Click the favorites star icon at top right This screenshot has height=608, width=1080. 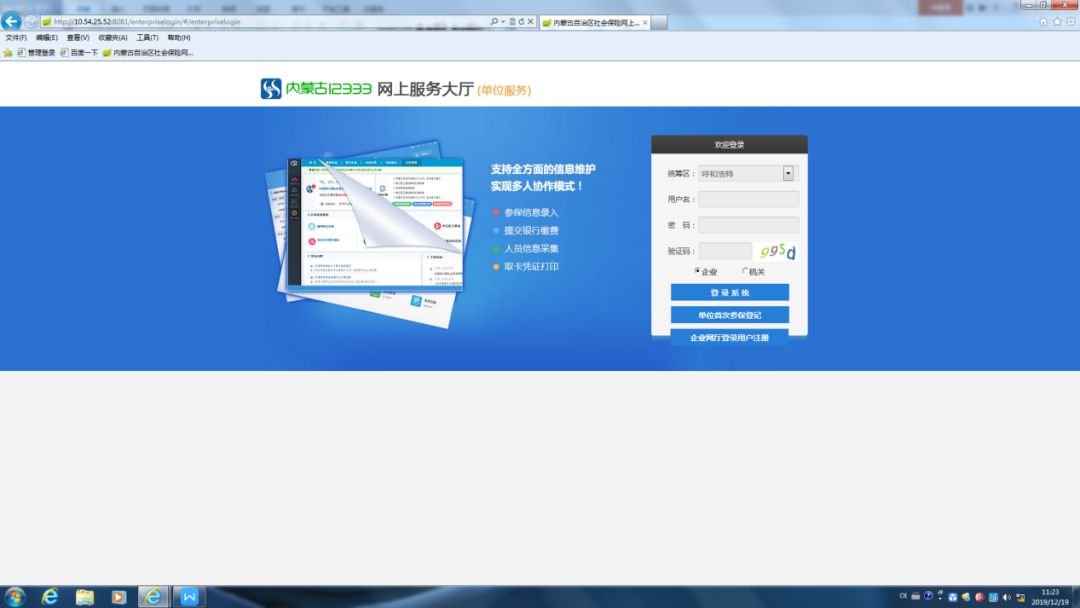click(1057, 22)
